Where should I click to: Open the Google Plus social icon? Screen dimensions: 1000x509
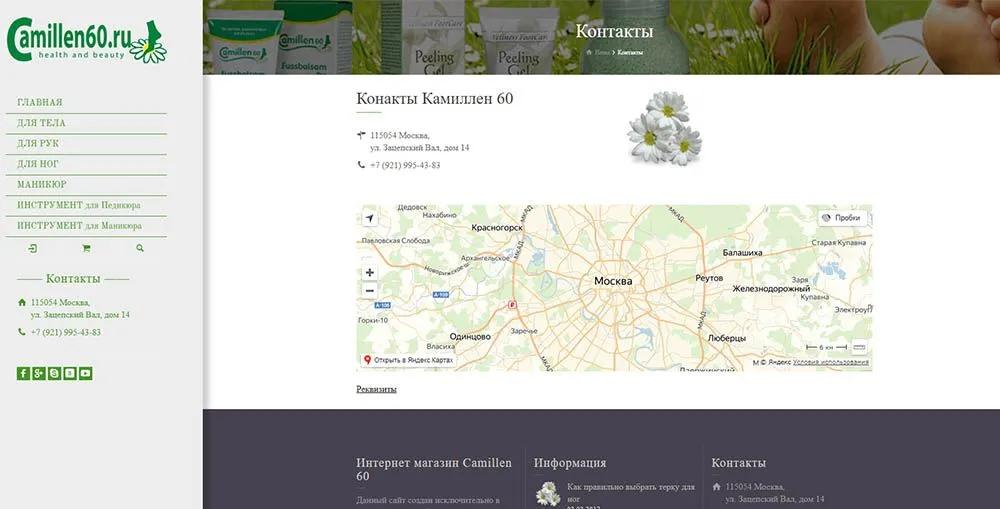tap(39, 373)
